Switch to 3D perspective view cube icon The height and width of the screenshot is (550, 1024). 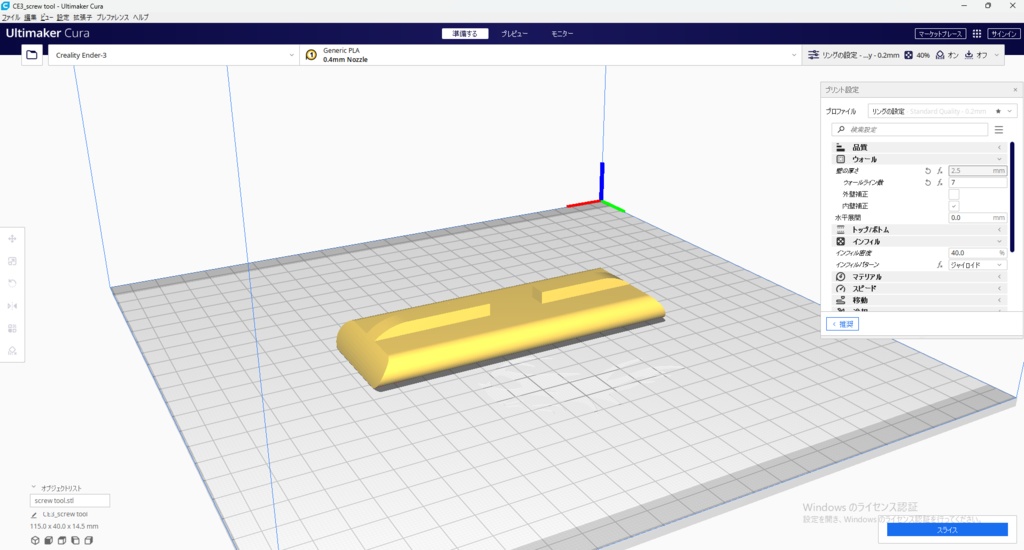(x=35, y=540)
